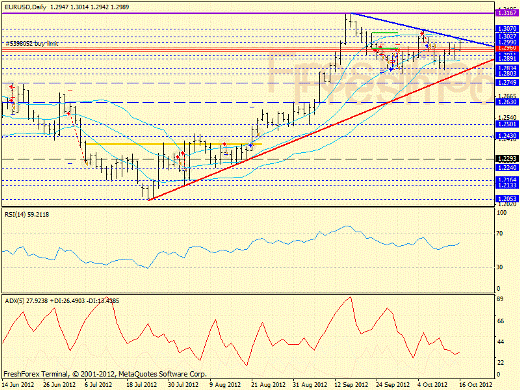
Task: Click the FreshForex Terminal copyright text
Action: click(105, 374)
